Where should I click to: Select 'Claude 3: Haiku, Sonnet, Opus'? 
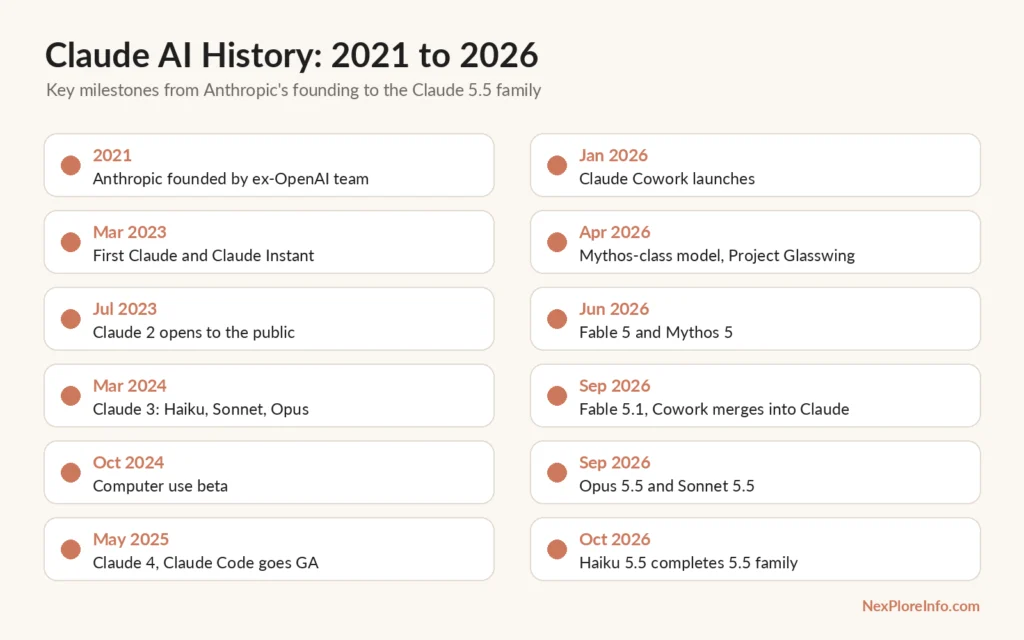(200, 409)
